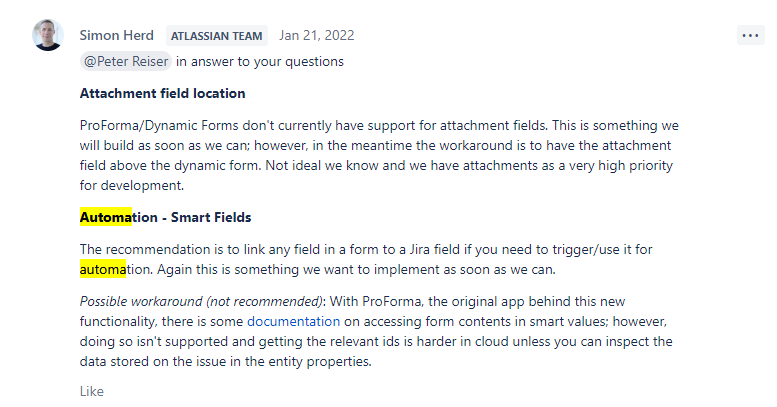The width and height of the screenshot is (777, 407).
Task: Open the three-dot more actions menu
Action: (750, 36)
